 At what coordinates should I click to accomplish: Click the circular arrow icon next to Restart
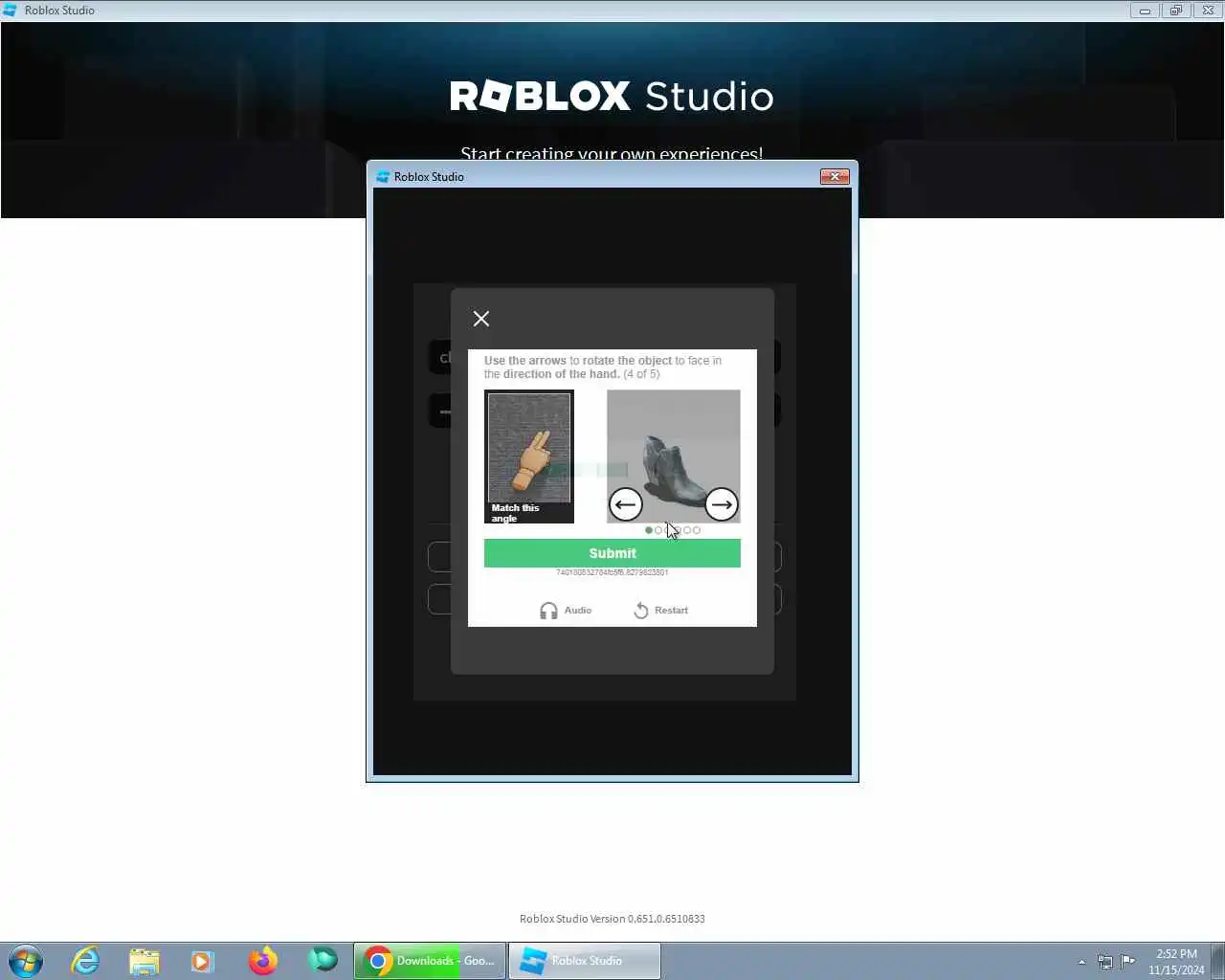tap(641, 611)
